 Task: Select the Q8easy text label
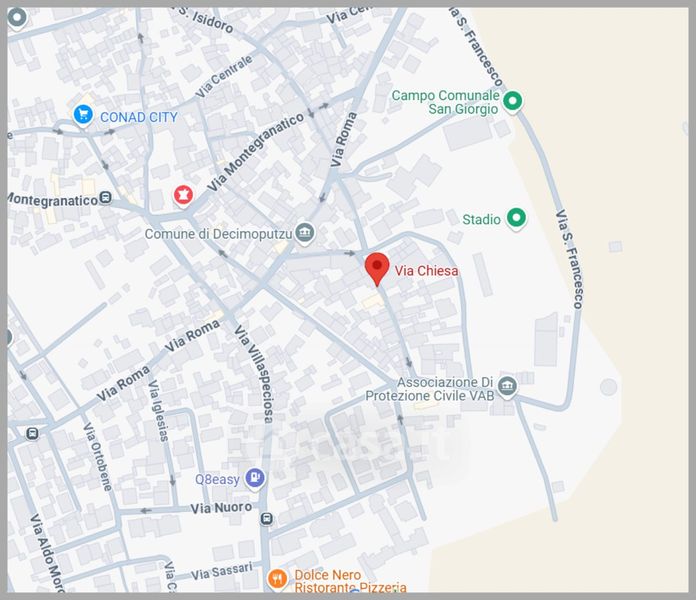(218, 479)
